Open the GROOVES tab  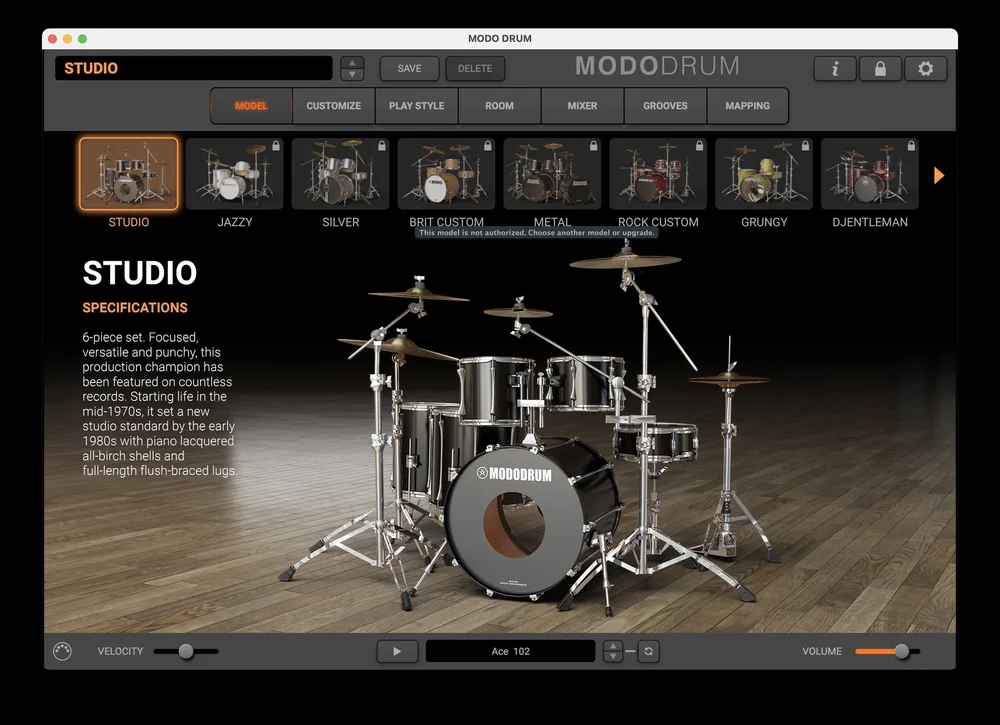click(x=665, y=105)
